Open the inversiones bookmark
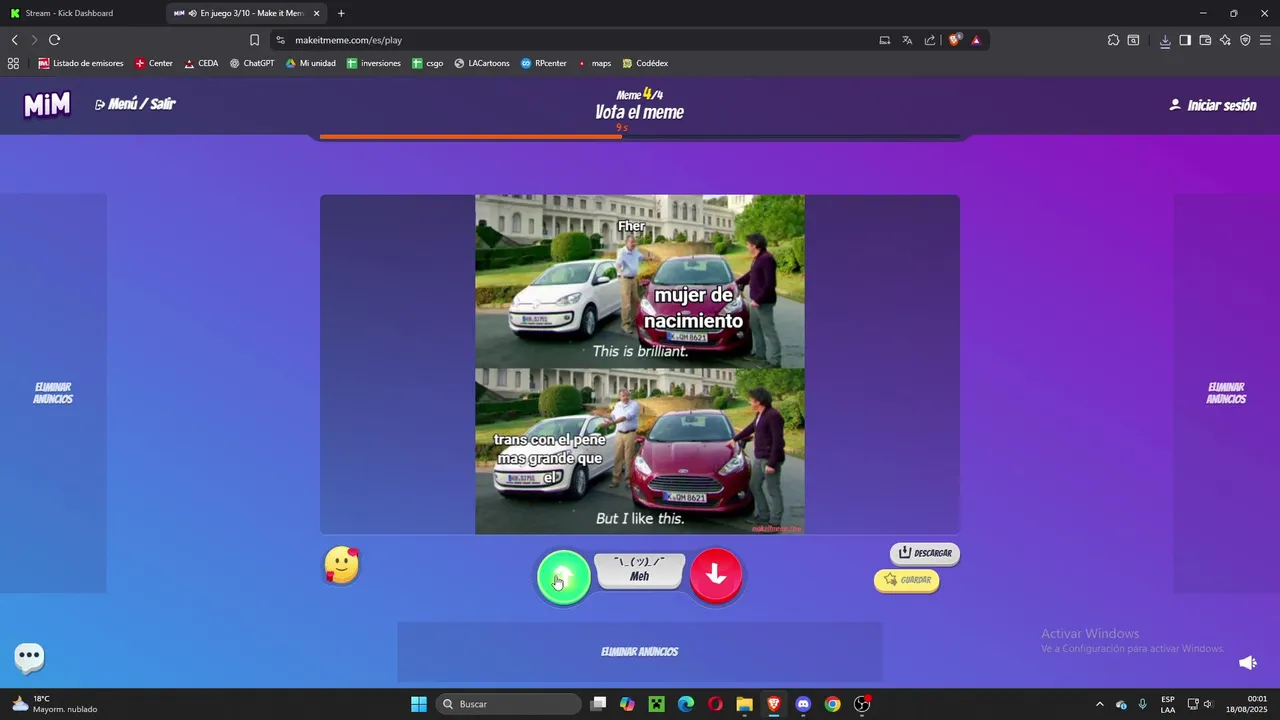This screenshot has width=1280, height=720. click(374, 63)
